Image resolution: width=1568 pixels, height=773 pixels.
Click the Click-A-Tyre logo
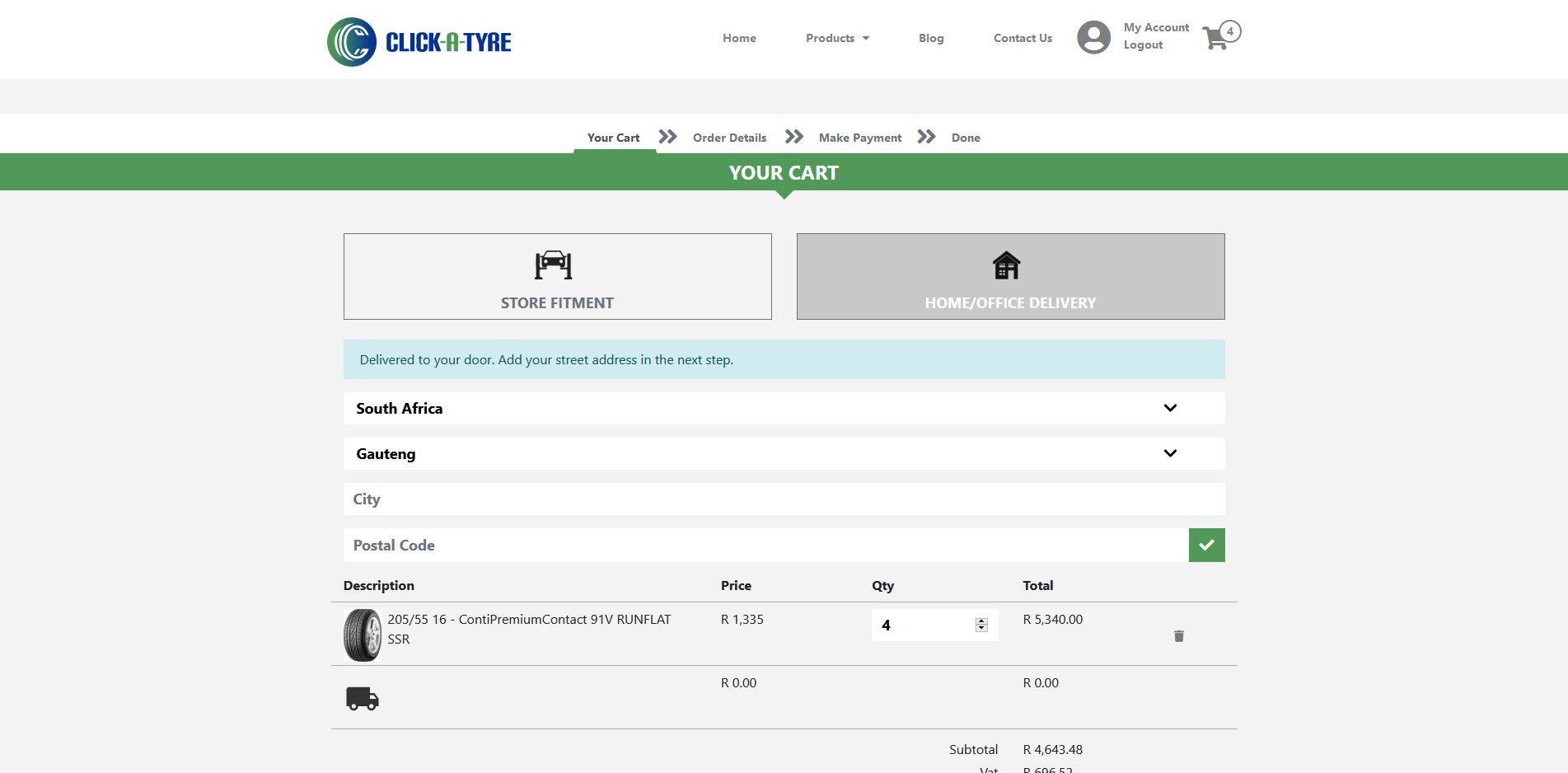(x=419, y=42)
